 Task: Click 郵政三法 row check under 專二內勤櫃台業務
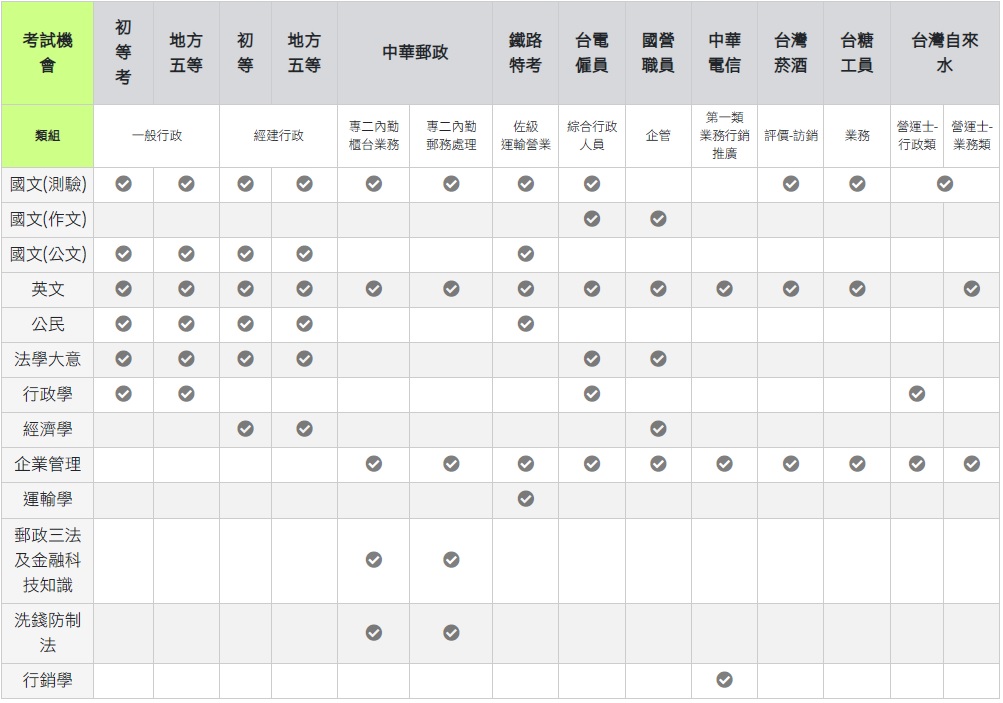click(x=374, y=560)
